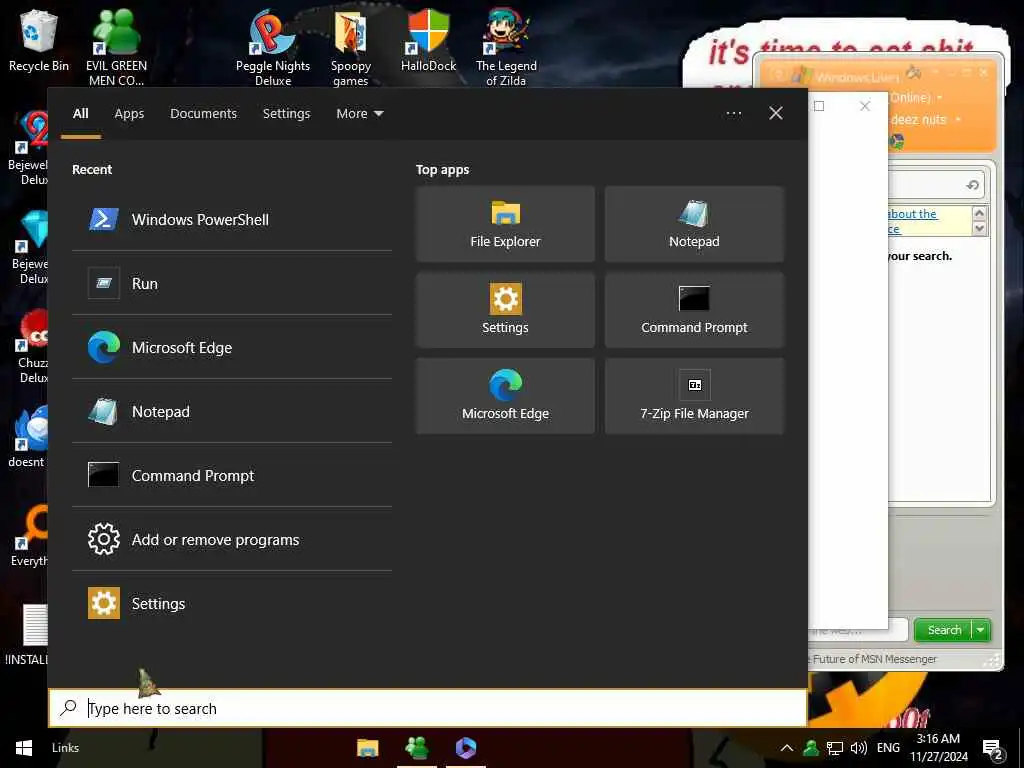The width and height of the screenshot is (1024, 768).
Task: Open Microsoft Edge tile in Top apps
Action: point(505,396)
